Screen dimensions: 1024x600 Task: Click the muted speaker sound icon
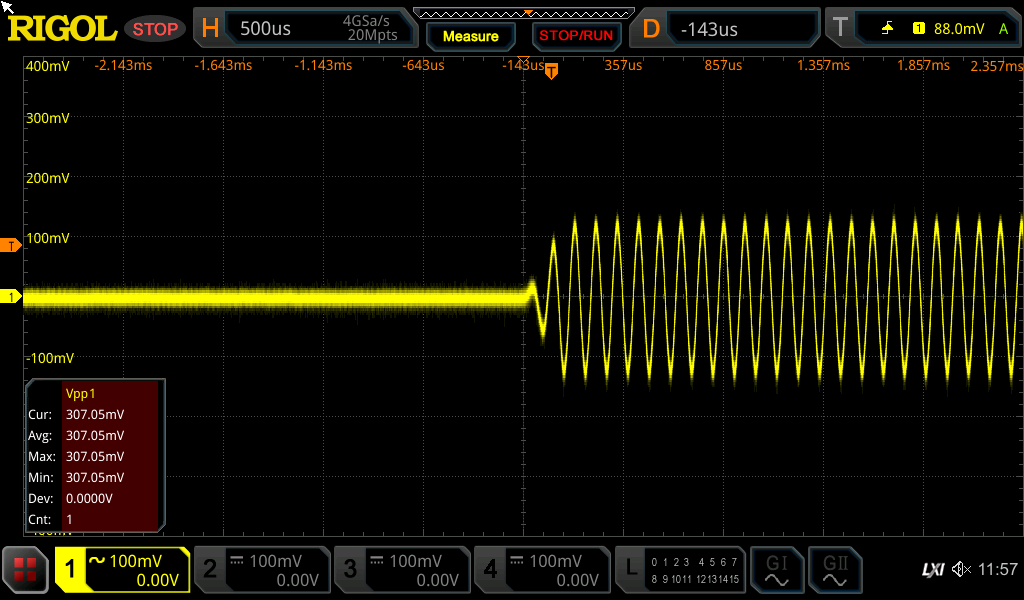coord(961,570)
